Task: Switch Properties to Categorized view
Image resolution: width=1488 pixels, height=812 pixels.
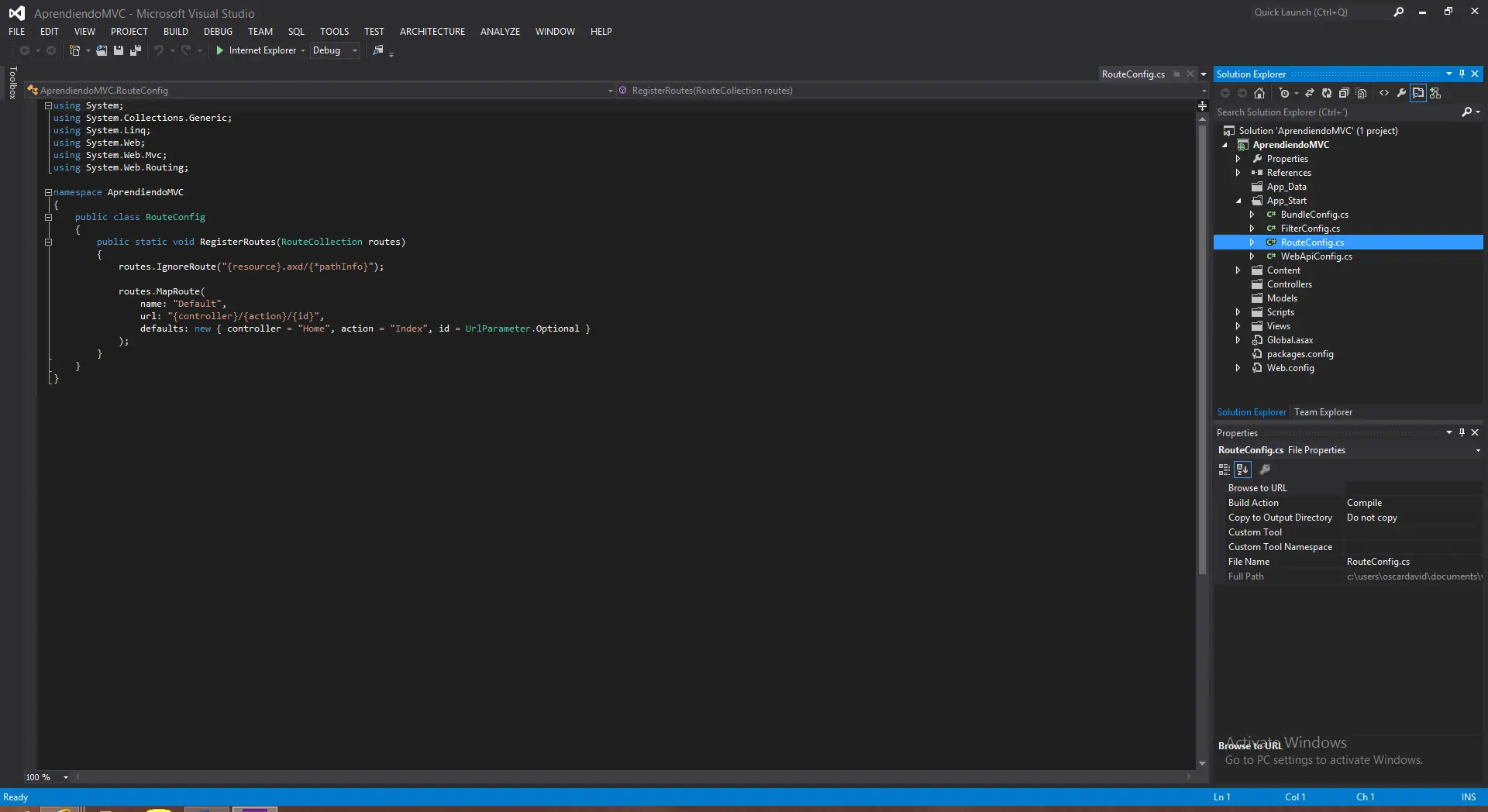Action: coord(1224,470)
